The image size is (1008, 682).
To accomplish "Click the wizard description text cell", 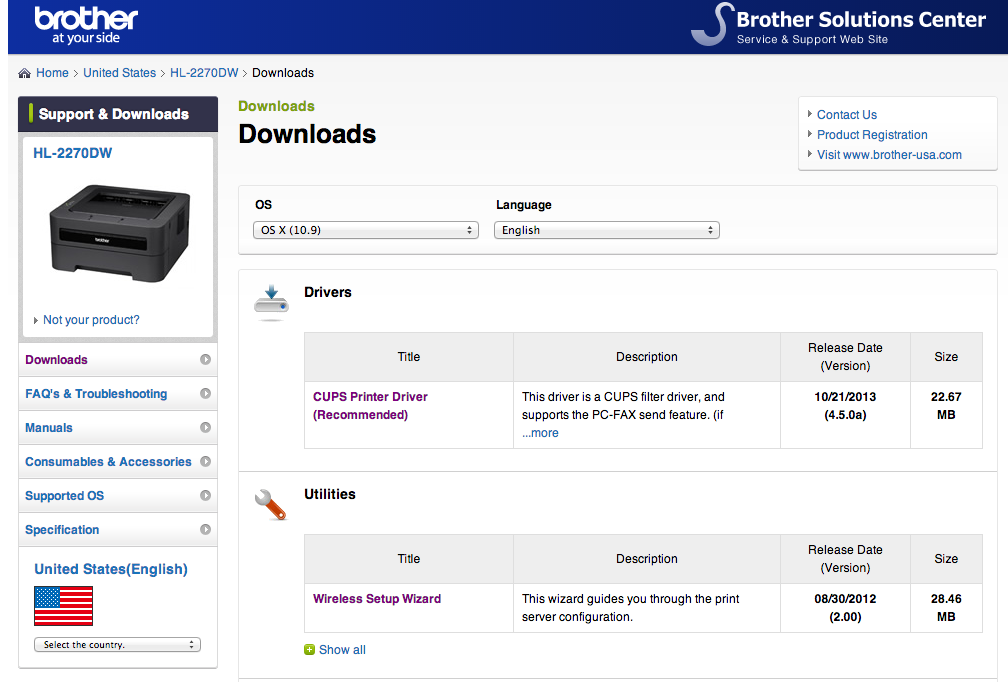I will point(647,607).
